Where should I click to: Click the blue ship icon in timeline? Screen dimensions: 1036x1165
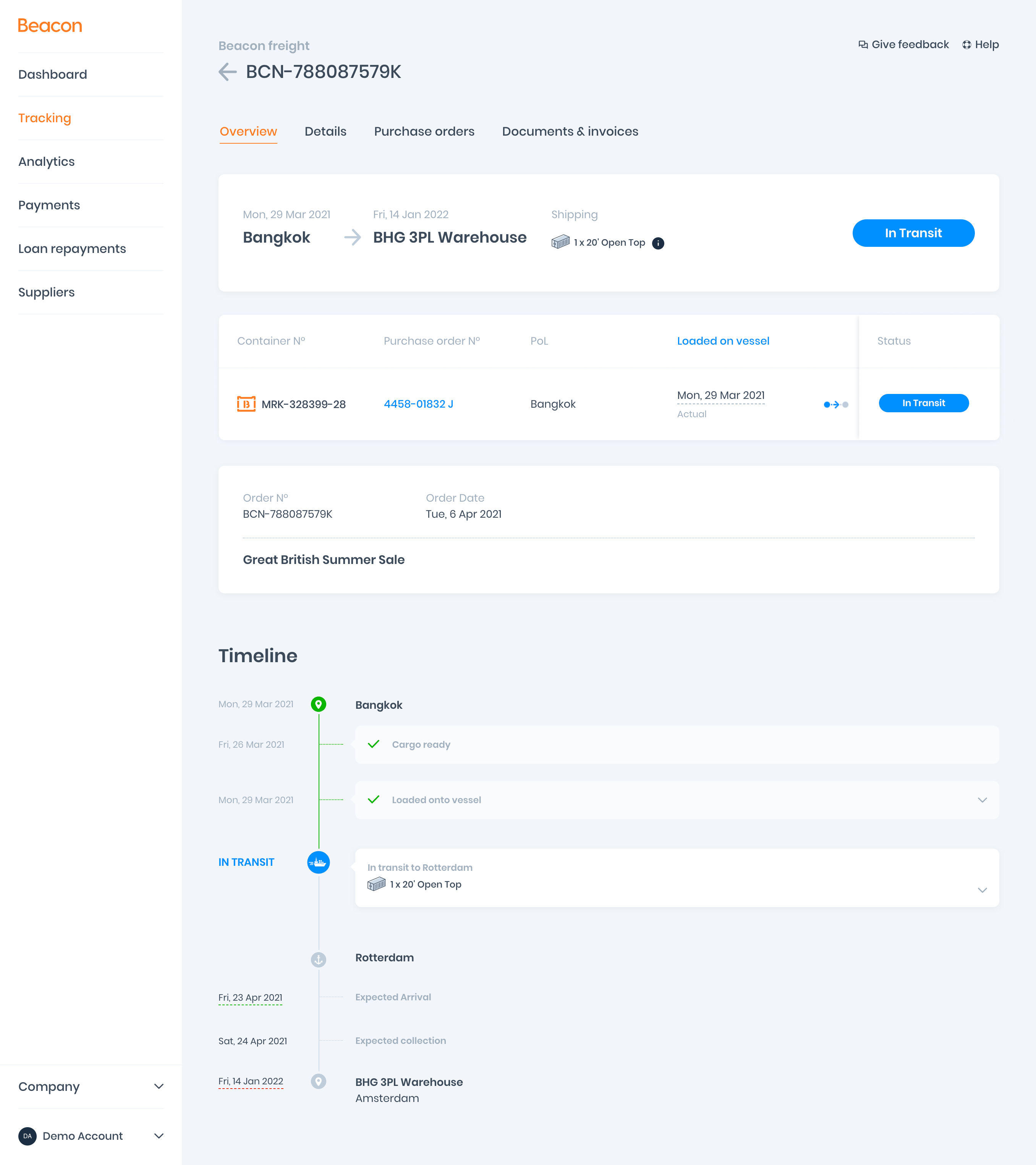(x=319, y=862)
